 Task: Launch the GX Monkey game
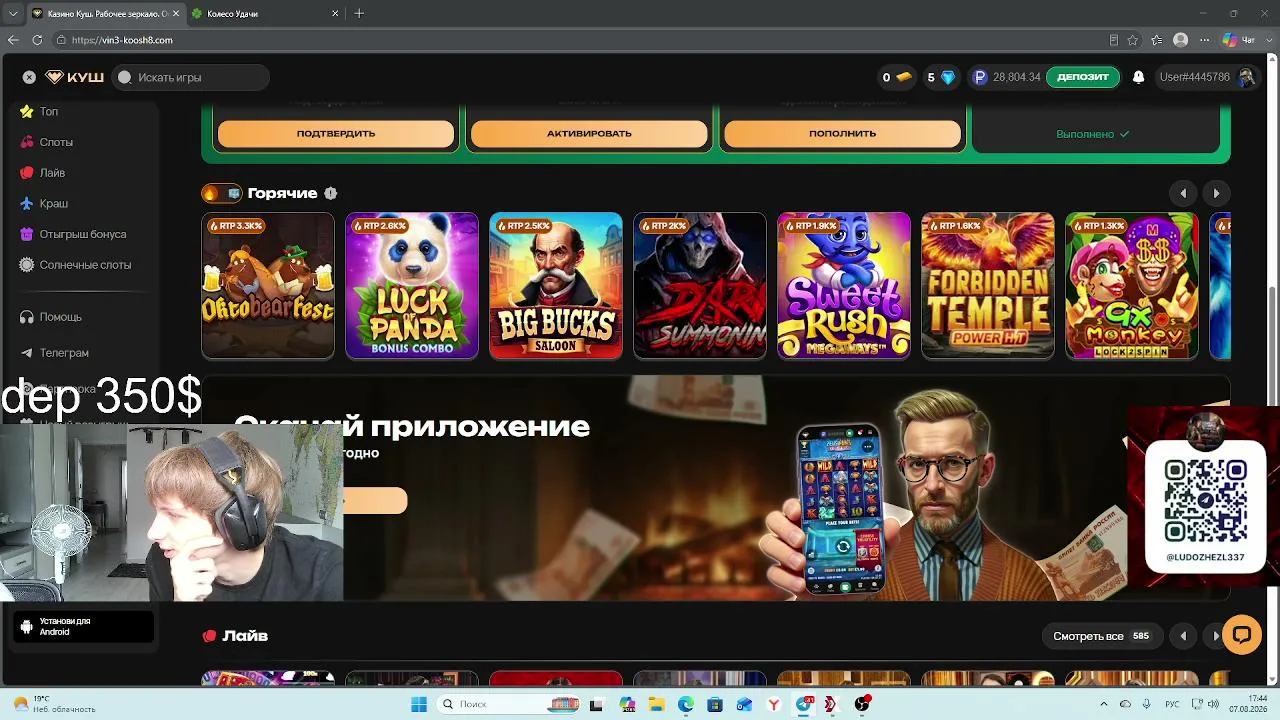pos(1132,285)
